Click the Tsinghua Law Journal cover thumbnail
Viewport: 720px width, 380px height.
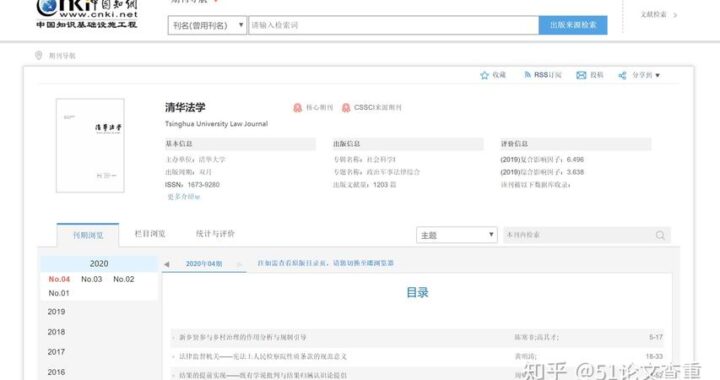(90, 145)
